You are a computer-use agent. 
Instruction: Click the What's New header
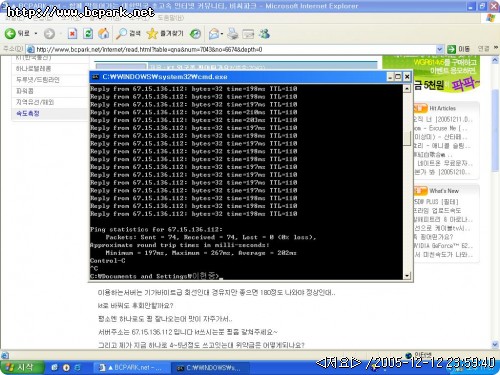pyautogui.click(x=444, y=191)
